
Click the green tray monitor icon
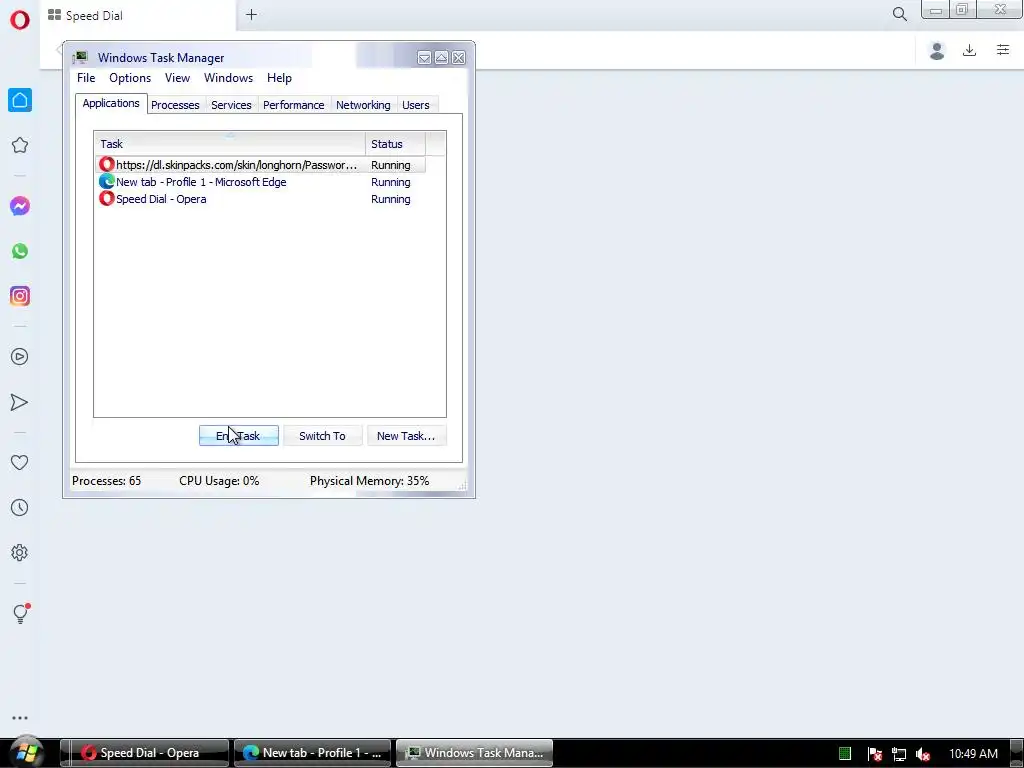(x=845, y=754)
